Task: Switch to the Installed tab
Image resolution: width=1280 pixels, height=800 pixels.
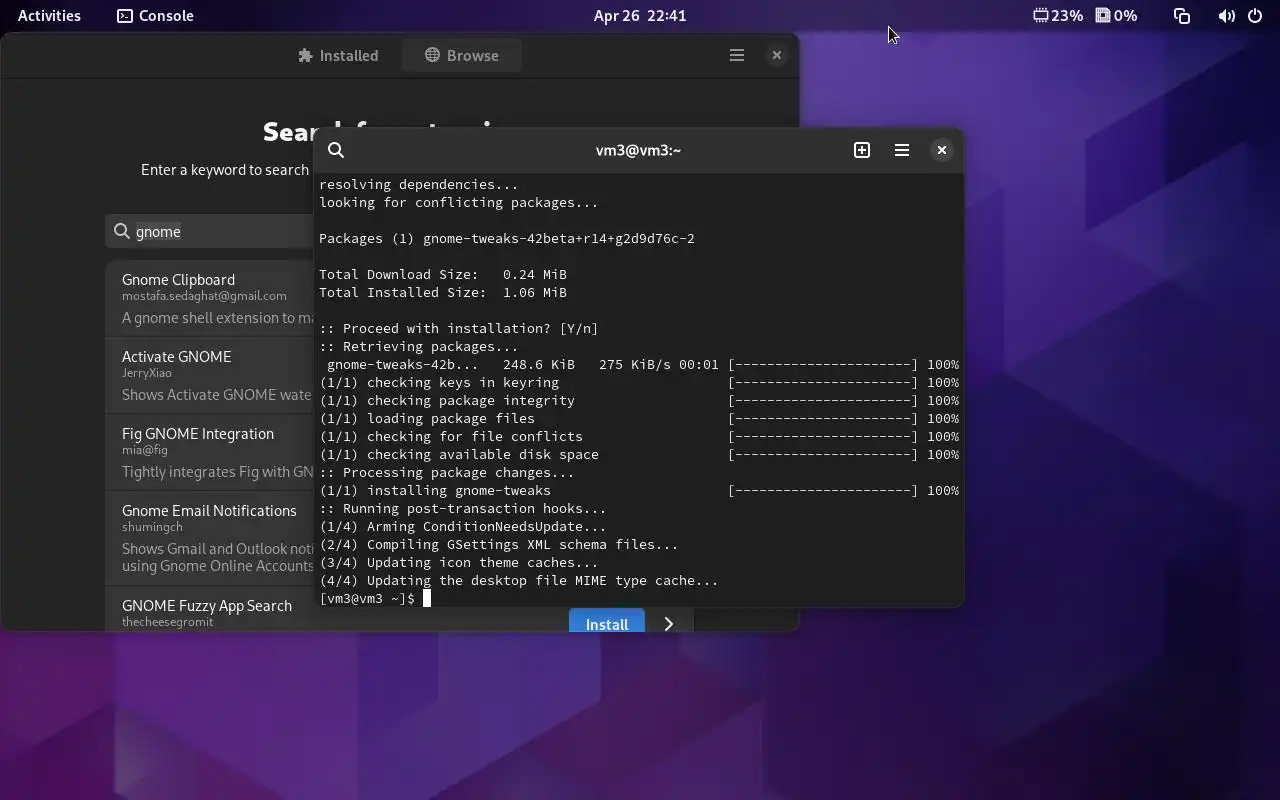Action: click(339, 55)
